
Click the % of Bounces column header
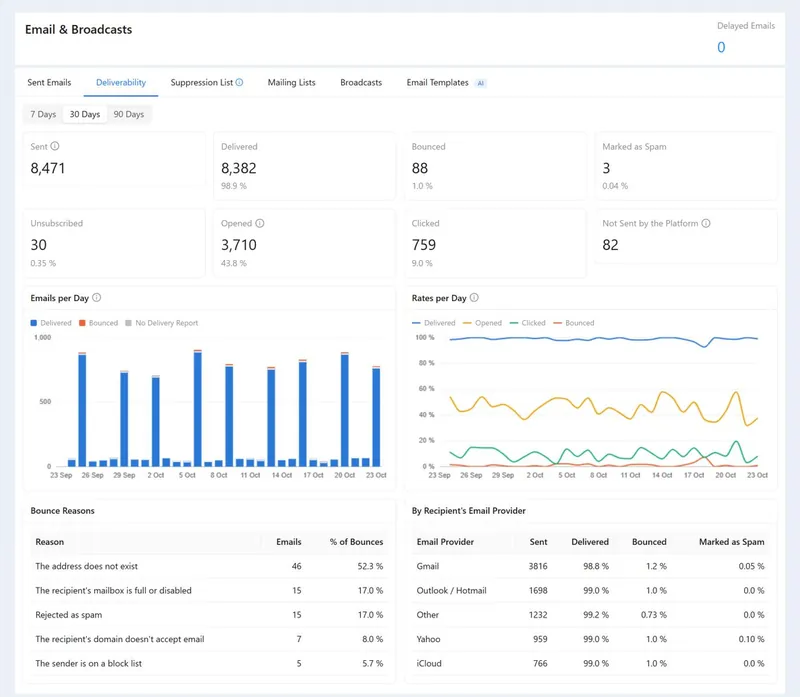(x=356, y=542)
